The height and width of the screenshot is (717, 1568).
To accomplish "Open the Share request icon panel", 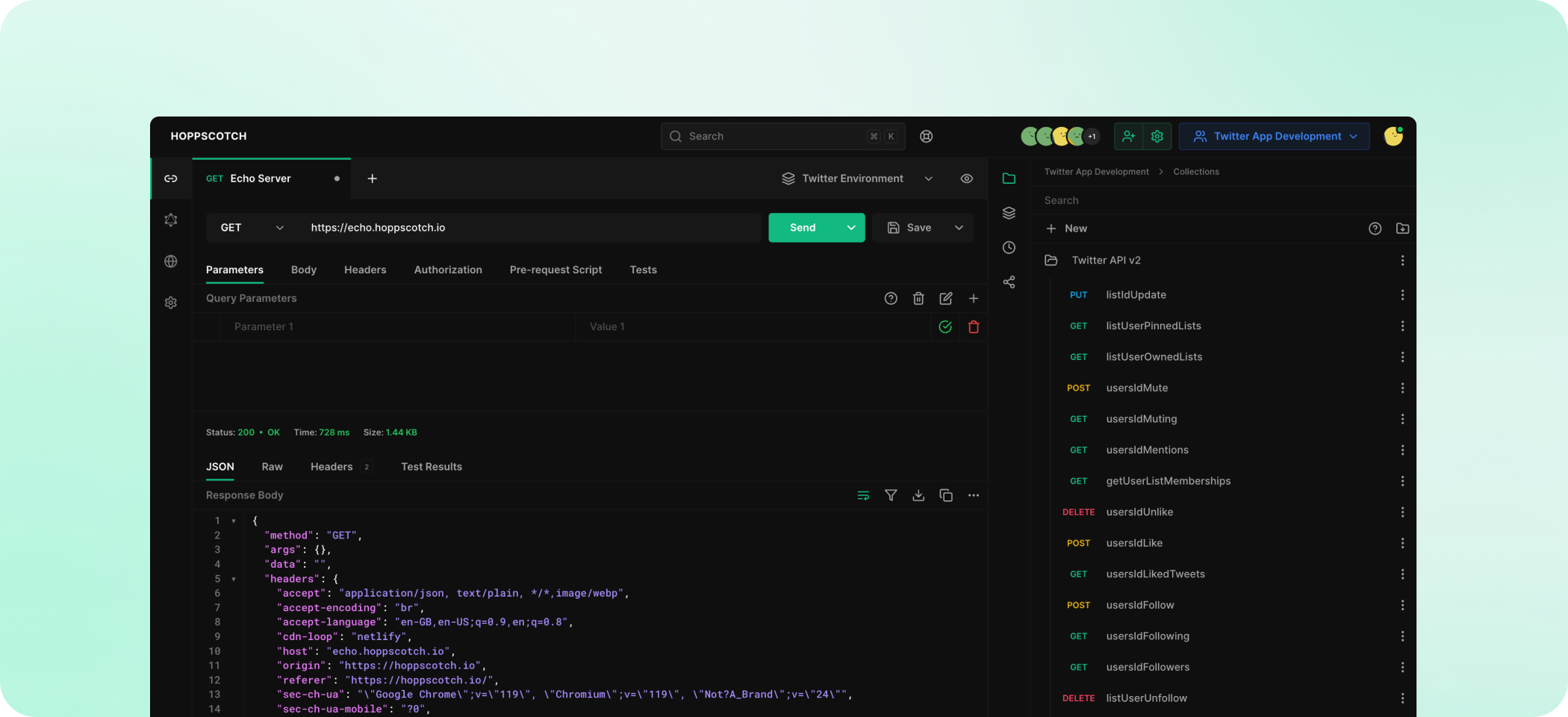I will (x=1009, y=282).
